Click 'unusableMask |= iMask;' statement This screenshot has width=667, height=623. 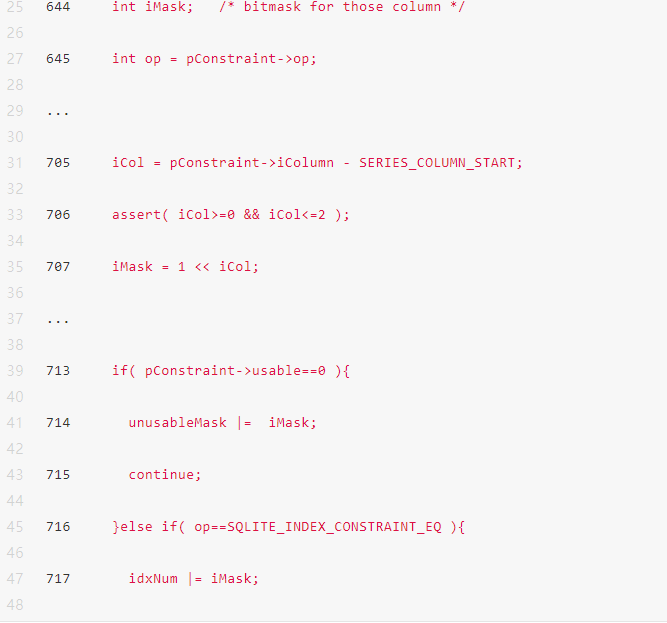[223, 423]
